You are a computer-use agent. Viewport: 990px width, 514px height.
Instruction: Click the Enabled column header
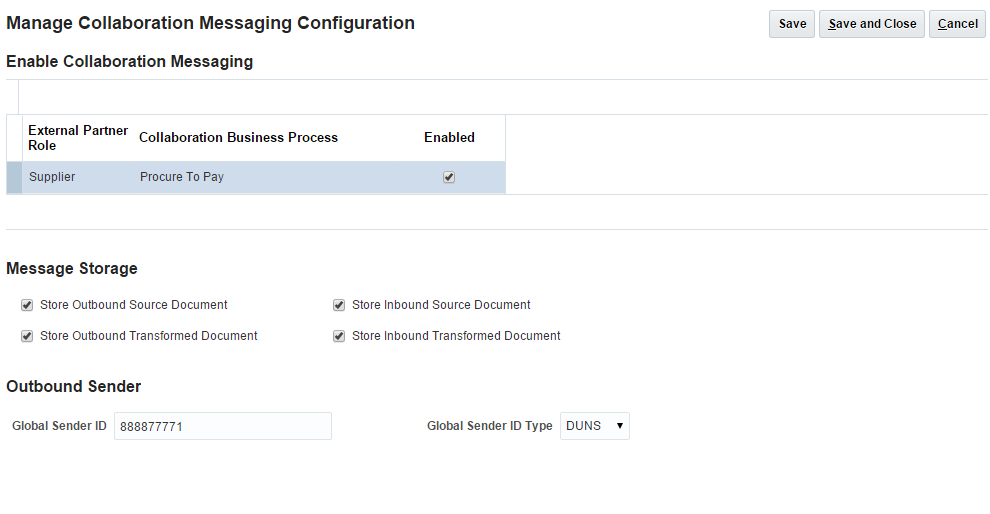click(x=449, y=138)
